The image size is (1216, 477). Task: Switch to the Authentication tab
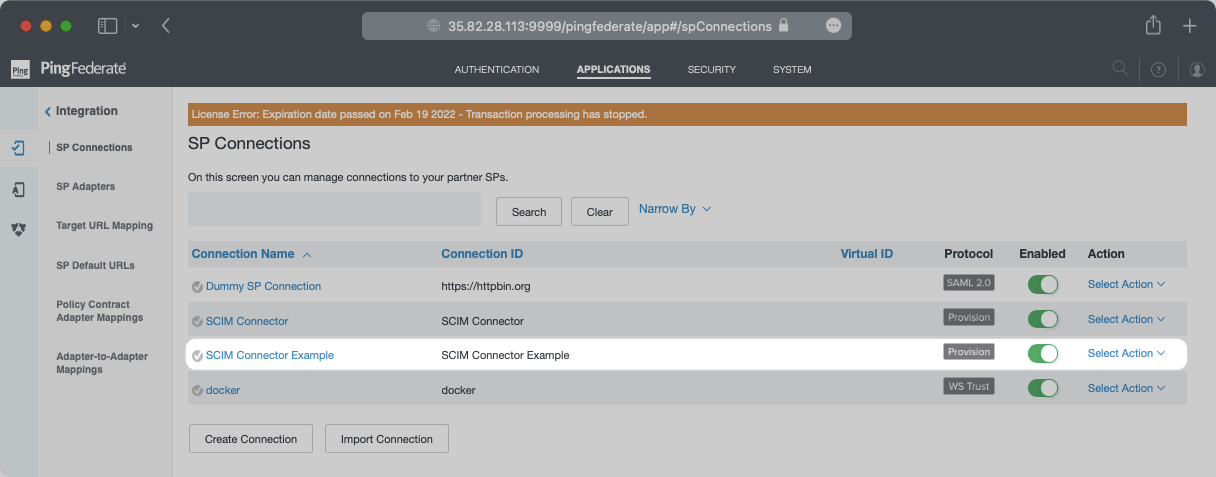pos(496,70)
